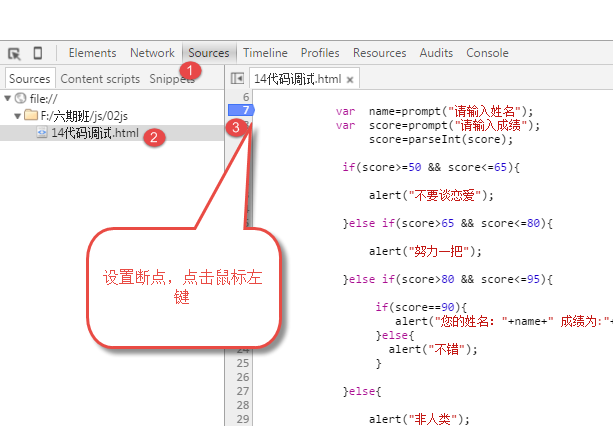The image size is (613, 426).
Task: Open the Network panel tab
Action: (x=152, y=53)
